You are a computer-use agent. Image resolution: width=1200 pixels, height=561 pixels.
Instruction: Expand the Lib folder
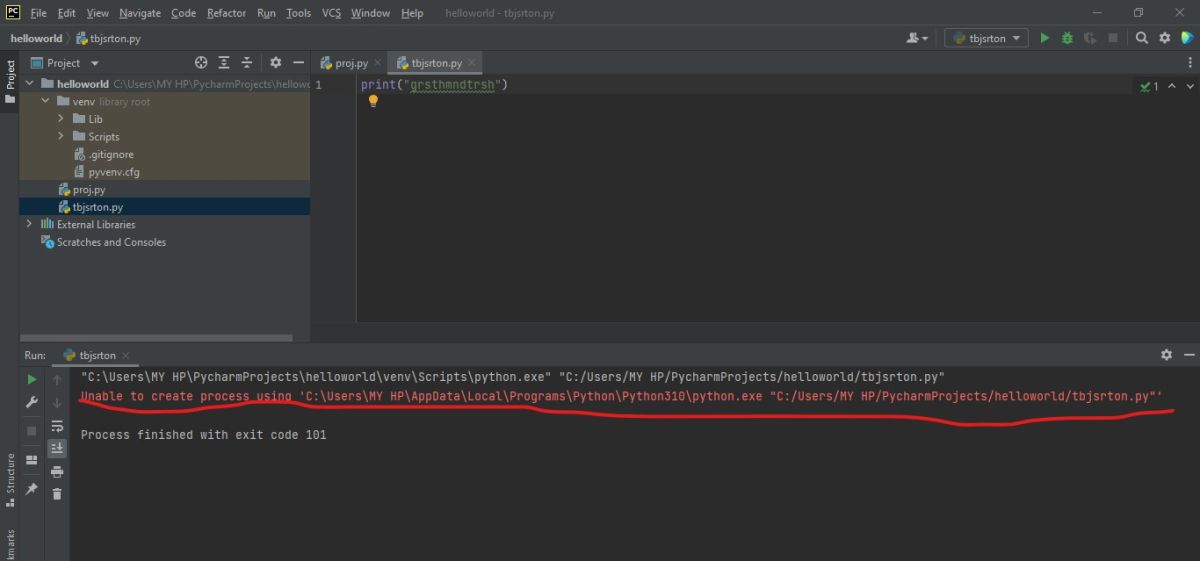[61, 119]
